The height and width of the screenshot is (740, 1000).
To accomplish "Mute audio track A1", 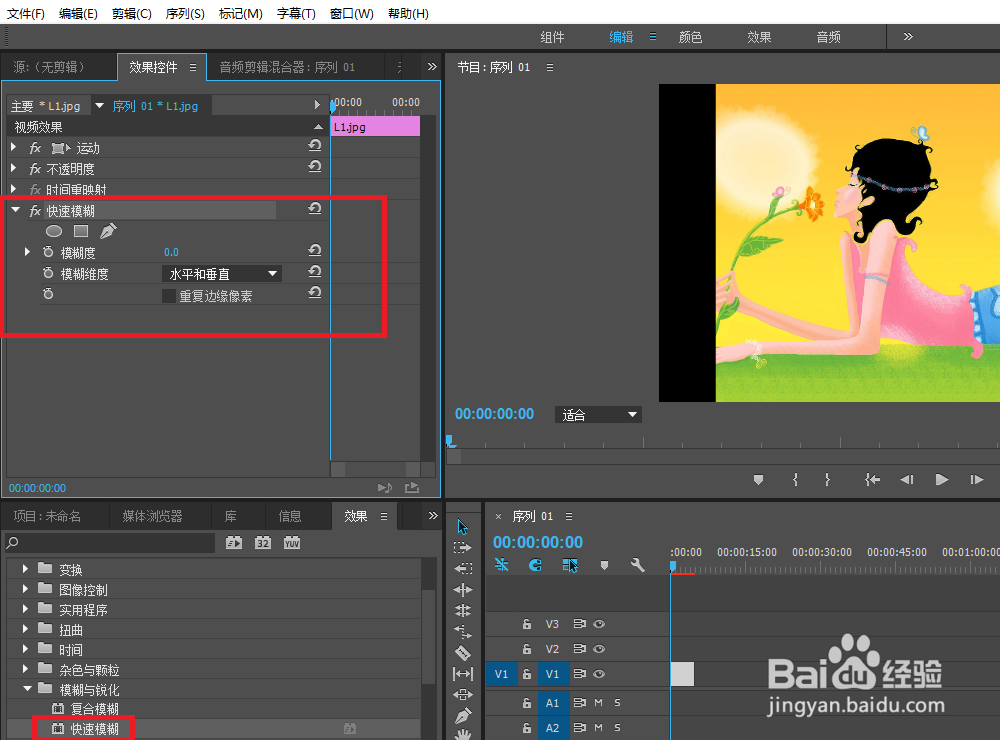I will [x=598, y=702].
